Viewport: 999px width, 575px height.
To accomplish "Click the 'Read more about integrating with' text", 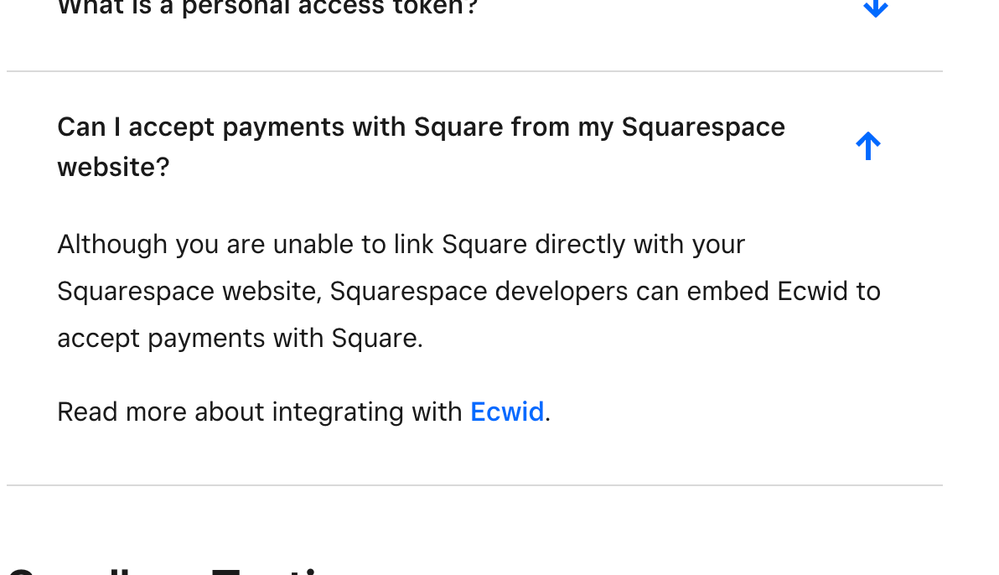I will coord(260,412).
